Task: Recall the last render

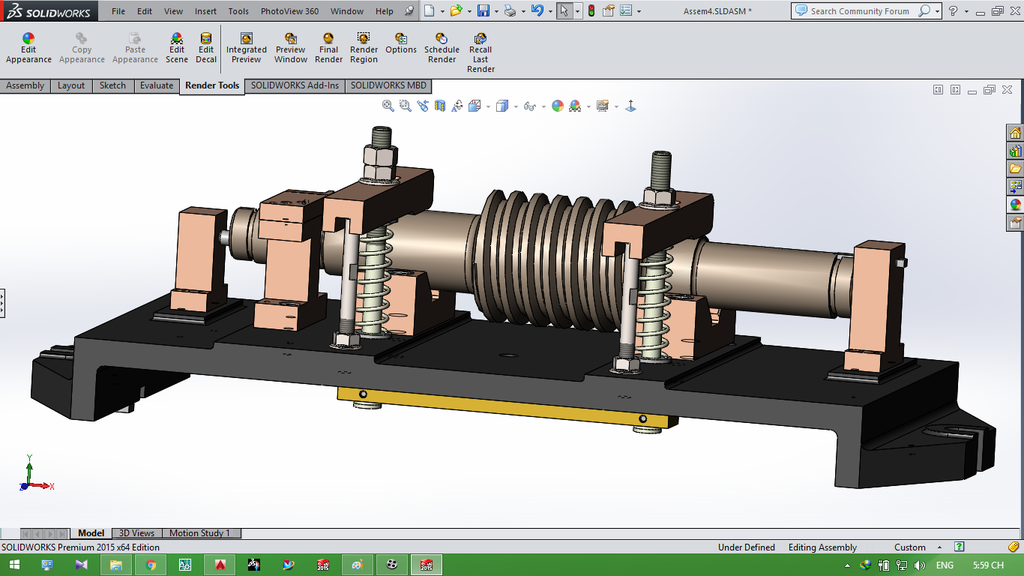Action: point(481,54)
